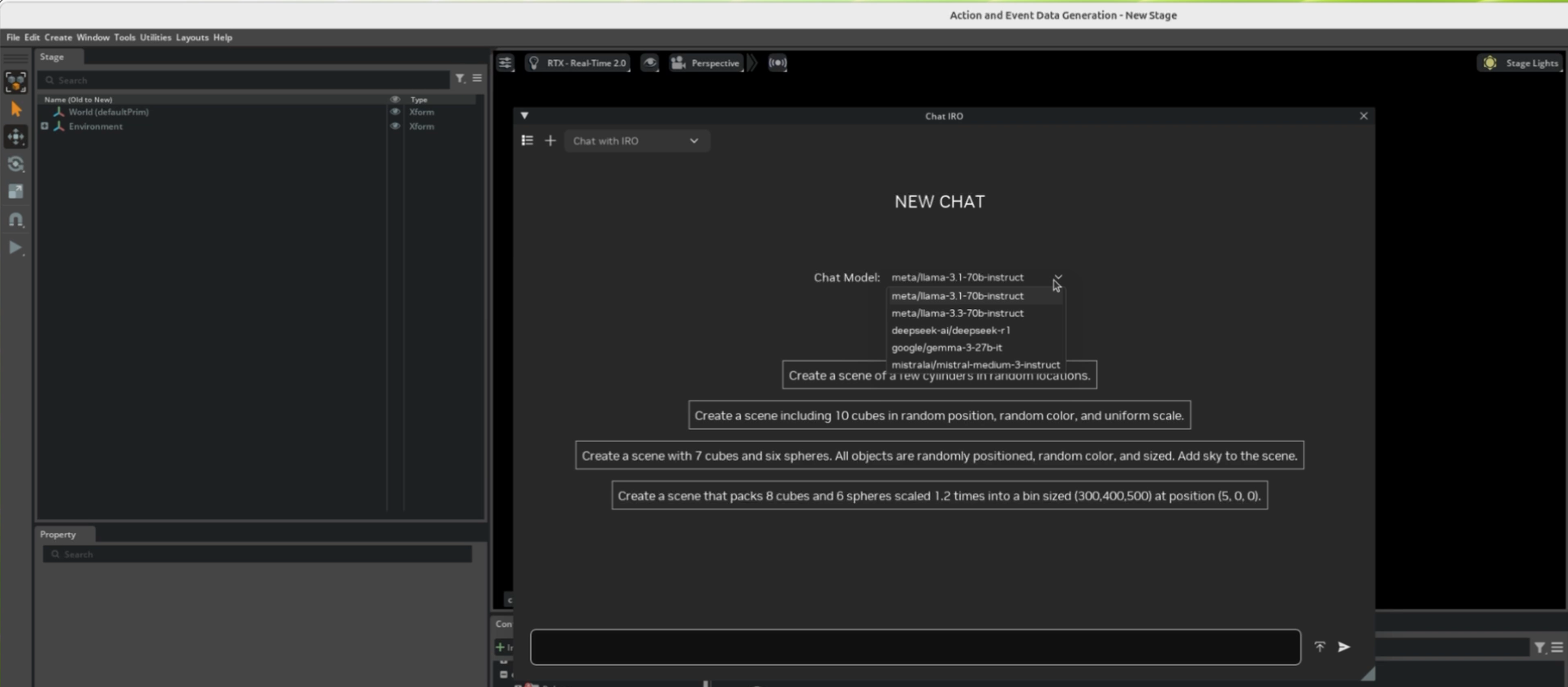Grab the Chat IRO window resize corner

pos(1368,673)
